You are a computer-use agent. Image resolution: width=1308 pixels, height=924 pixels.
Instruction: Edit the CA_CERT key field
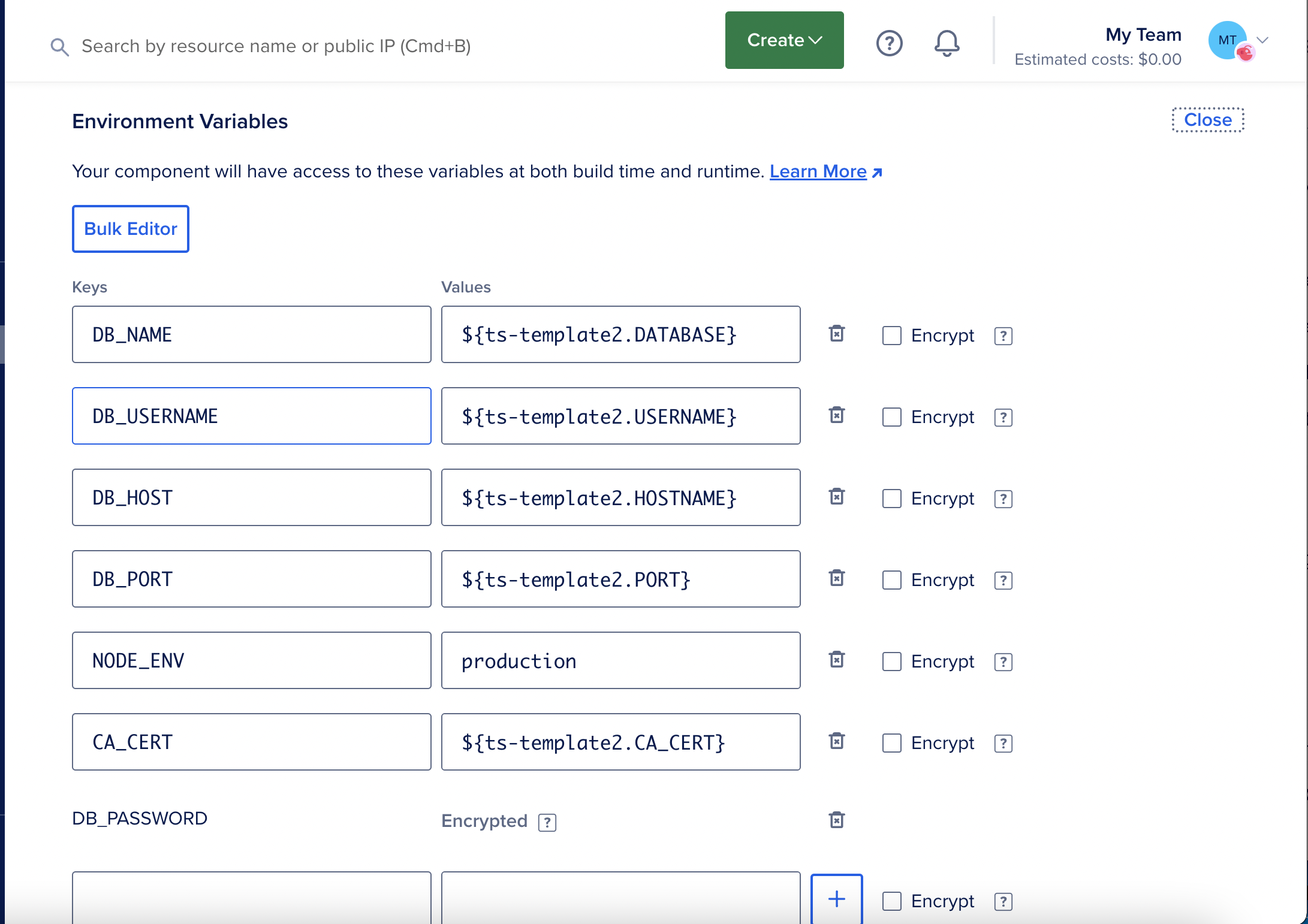point(252,742)
